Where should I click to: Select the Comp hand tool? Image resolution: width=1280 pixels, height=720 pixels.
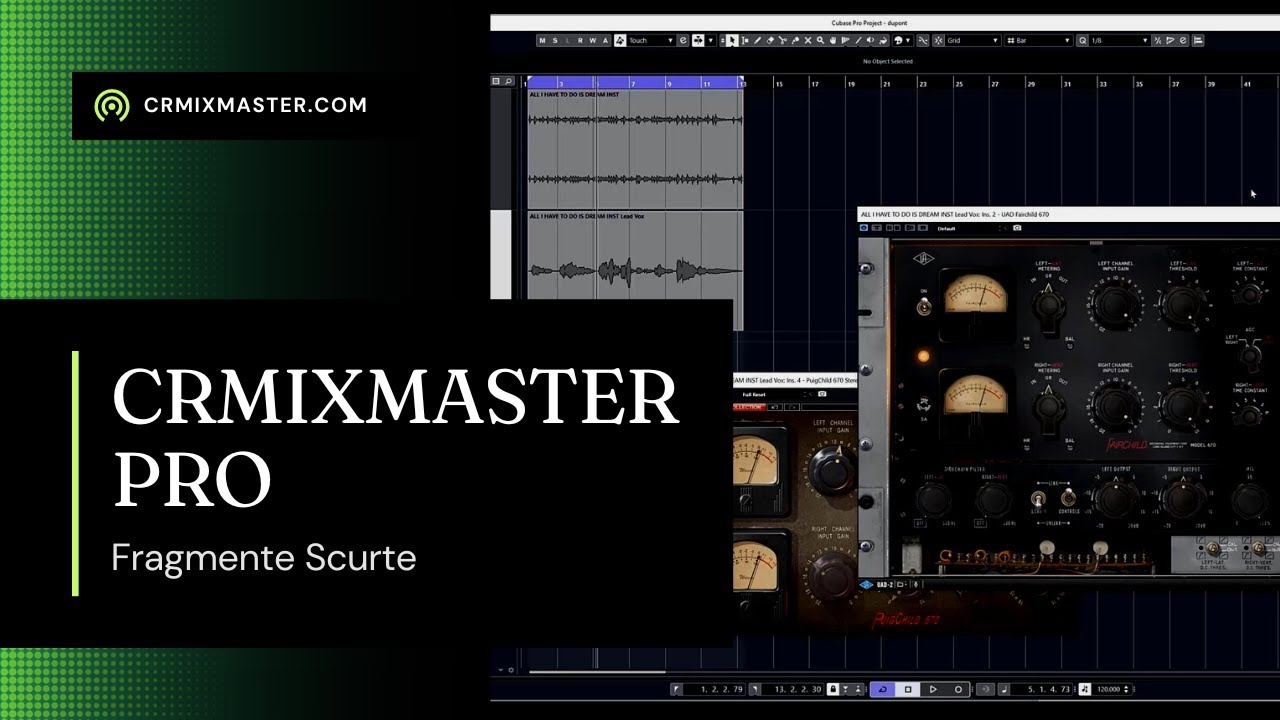[x=833, y=40]
